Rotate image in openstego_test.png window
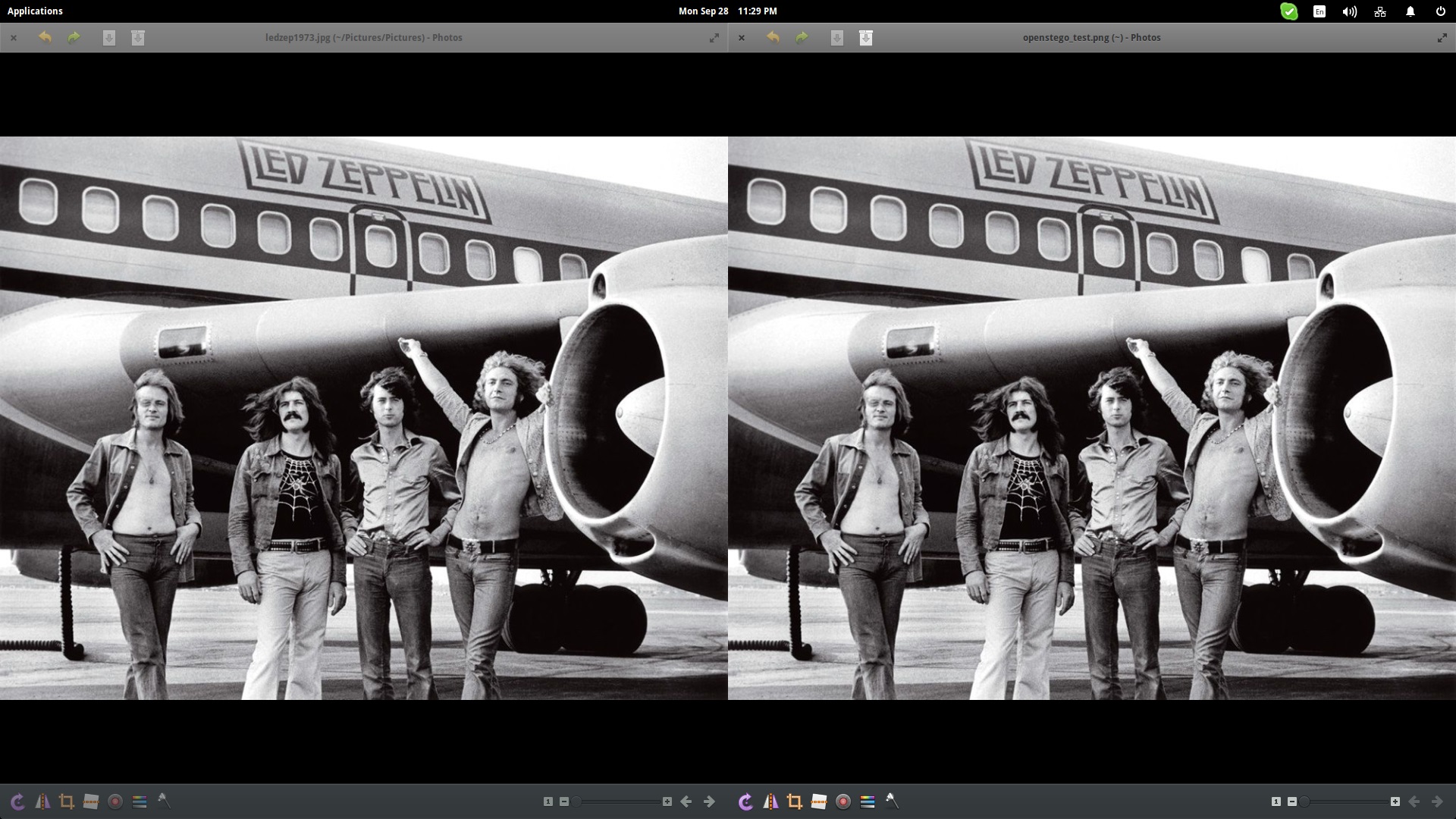Viewport: 1456px width, 819px height. coord(746,802)
